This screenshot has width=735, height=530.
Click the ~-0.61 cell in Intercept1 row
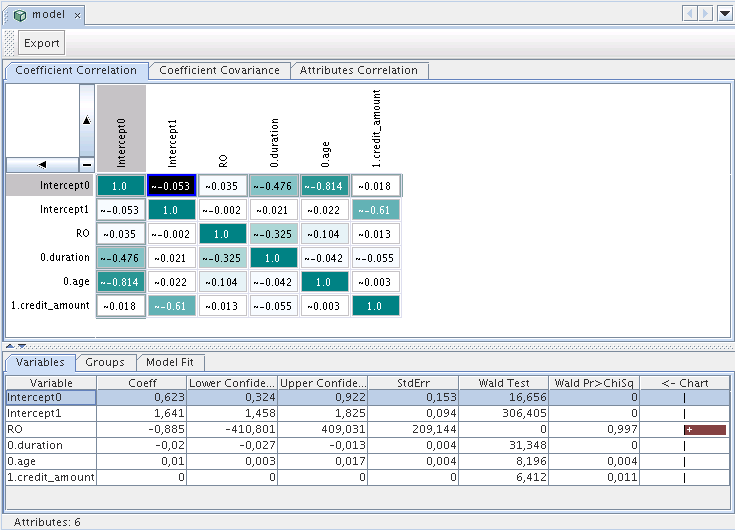(375, 210)
